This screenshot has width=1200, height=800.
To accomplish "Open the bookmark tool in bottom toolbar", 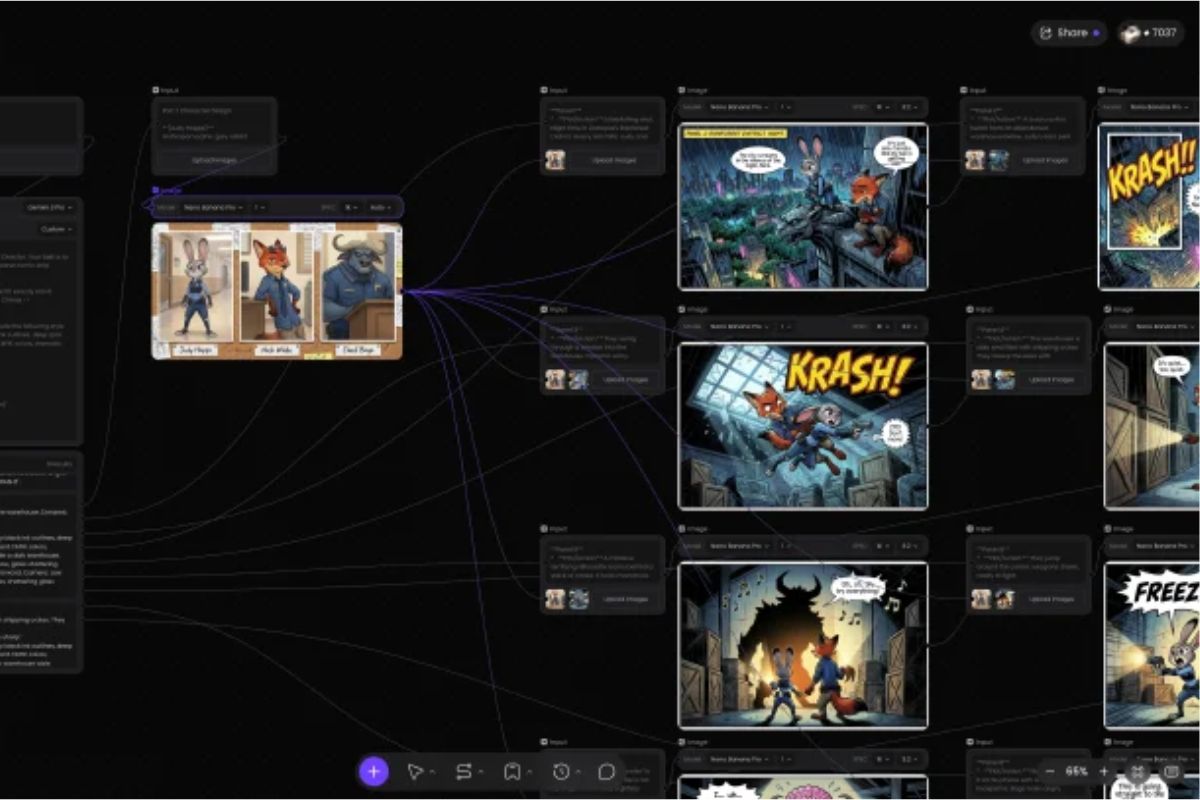I will coord(512,771).
